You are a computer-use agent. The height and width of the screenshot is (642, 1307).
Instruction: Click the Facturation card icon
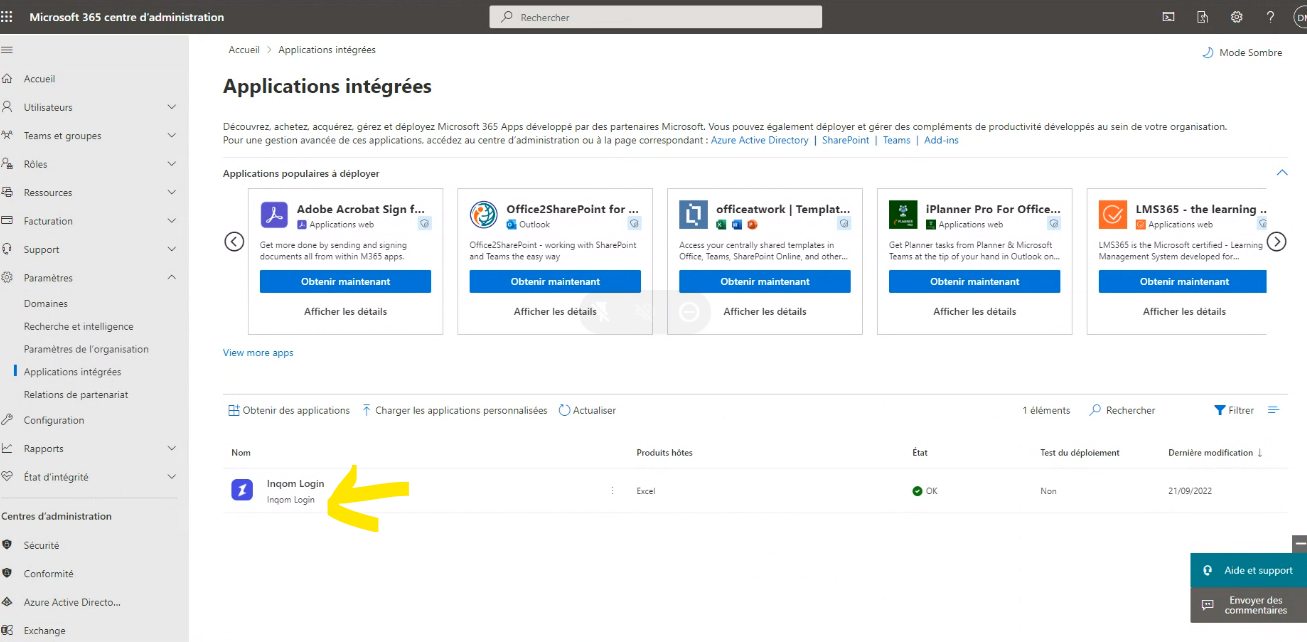[7, 221]
